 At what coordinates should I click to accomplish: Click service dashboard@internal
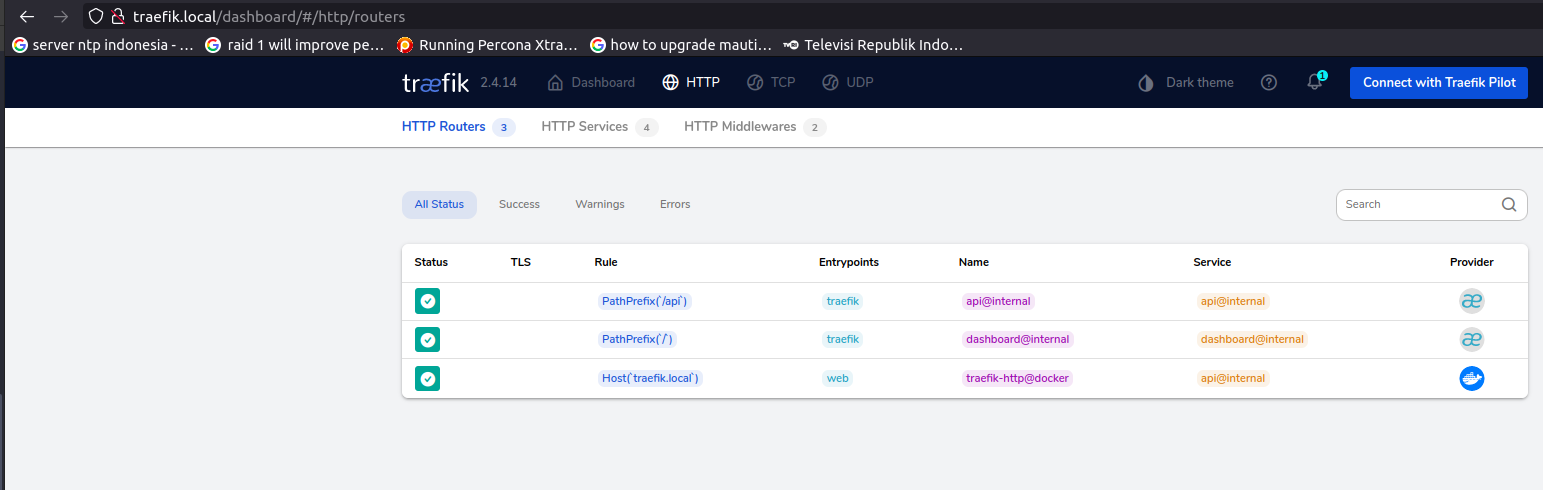[1252, 340]
